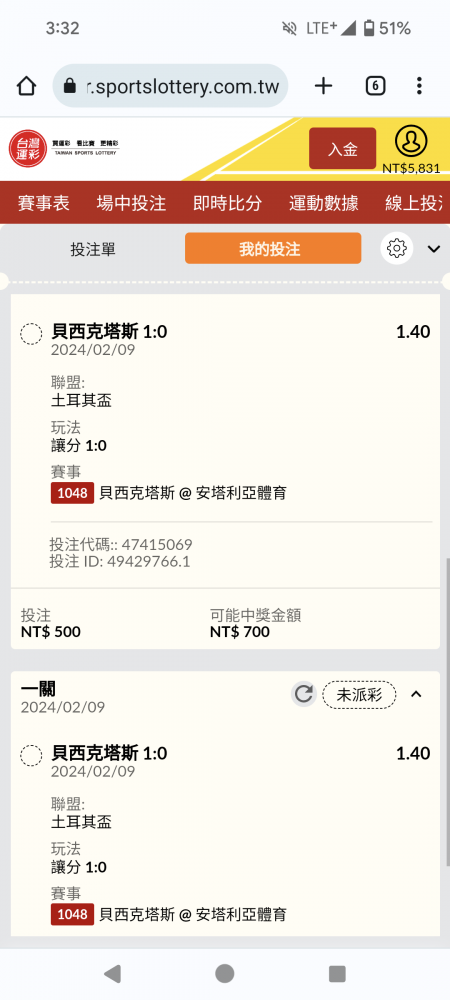
Task: Select radio circle of first 貝西克塔斯 1:0 bet
Action: 31,334
